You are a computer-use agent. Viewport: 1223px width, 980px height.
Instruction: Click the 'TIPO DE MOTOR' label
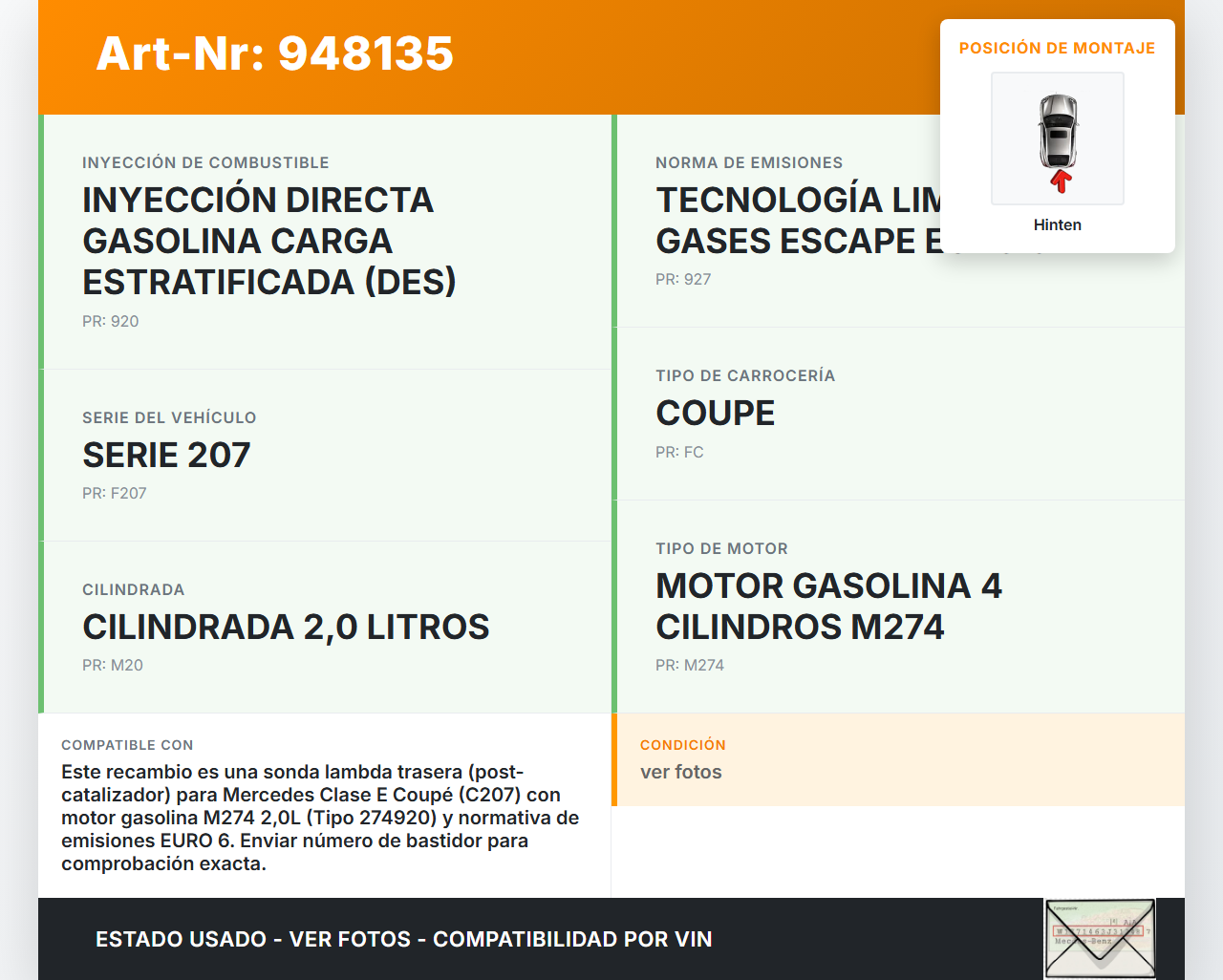(x=722, y=548)
